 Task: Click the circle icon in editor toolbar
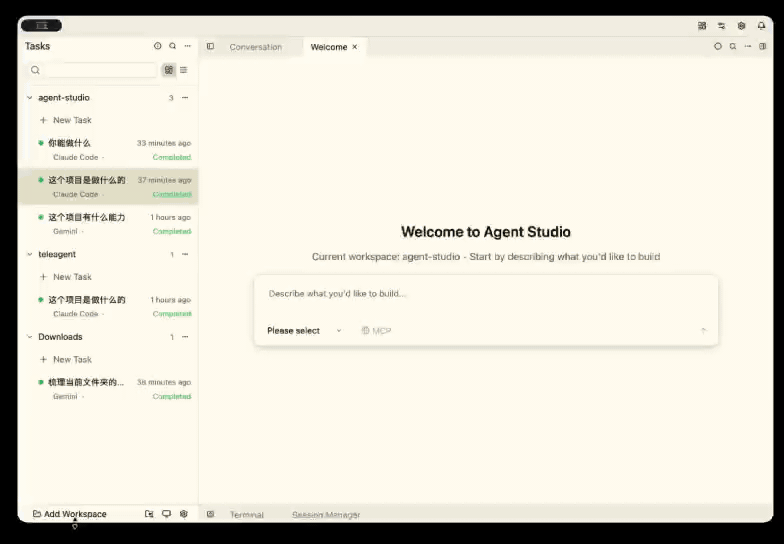[x=718, y=46]
